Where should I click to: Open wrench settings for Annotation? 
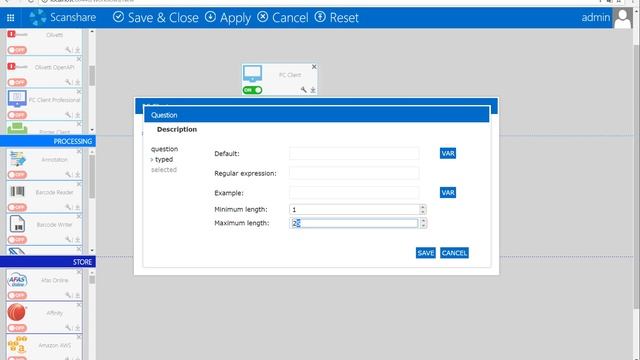[68, 175]
